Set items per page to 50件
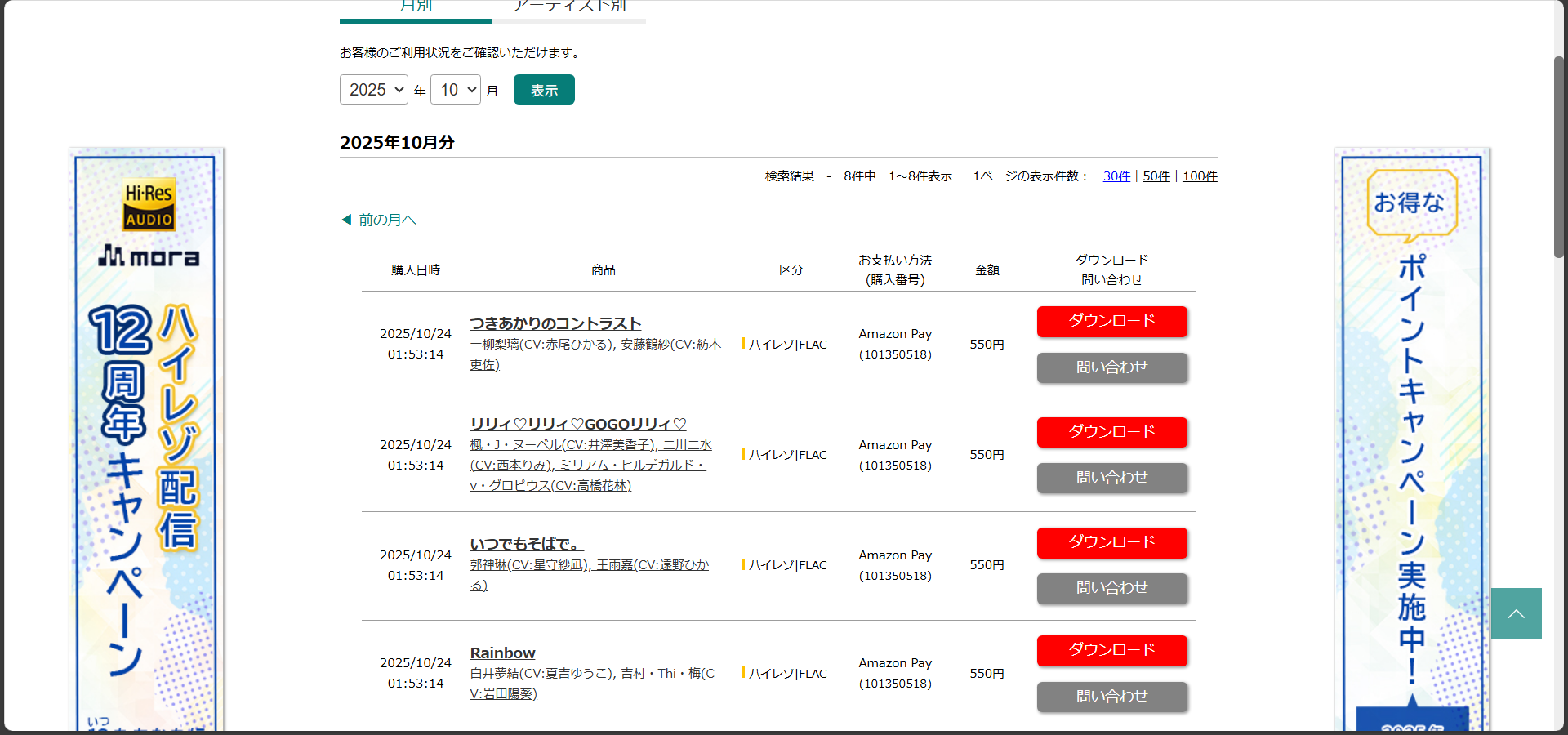1568x735 pixels. tap(1156, 176)
